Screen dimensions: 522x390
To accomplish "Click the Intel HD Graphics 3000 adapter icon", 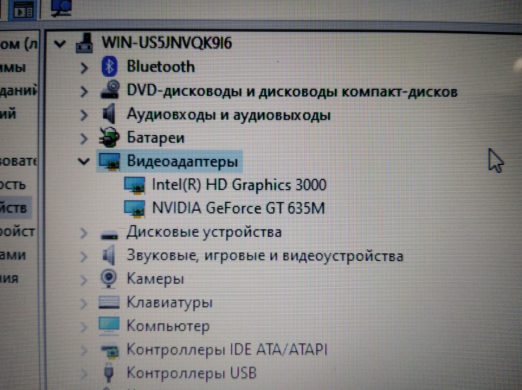I will tap(134, 185).
